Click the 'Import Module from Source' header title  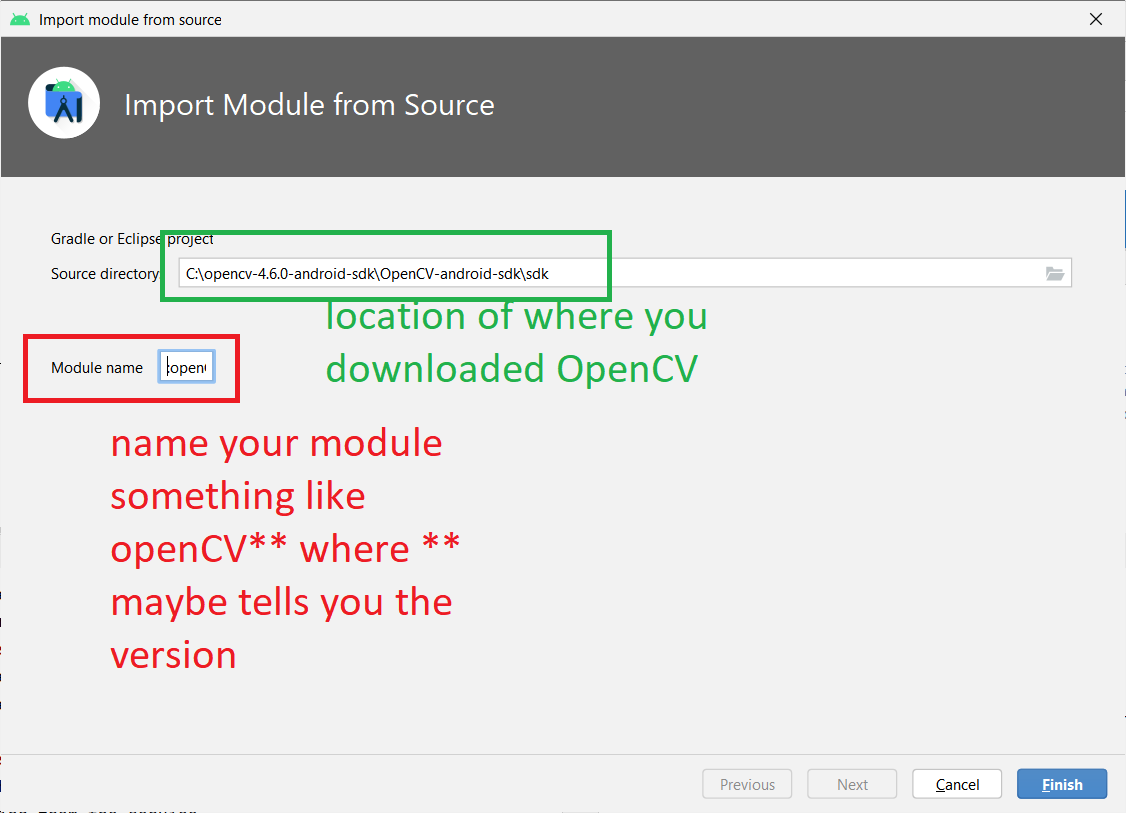(309, 105)
